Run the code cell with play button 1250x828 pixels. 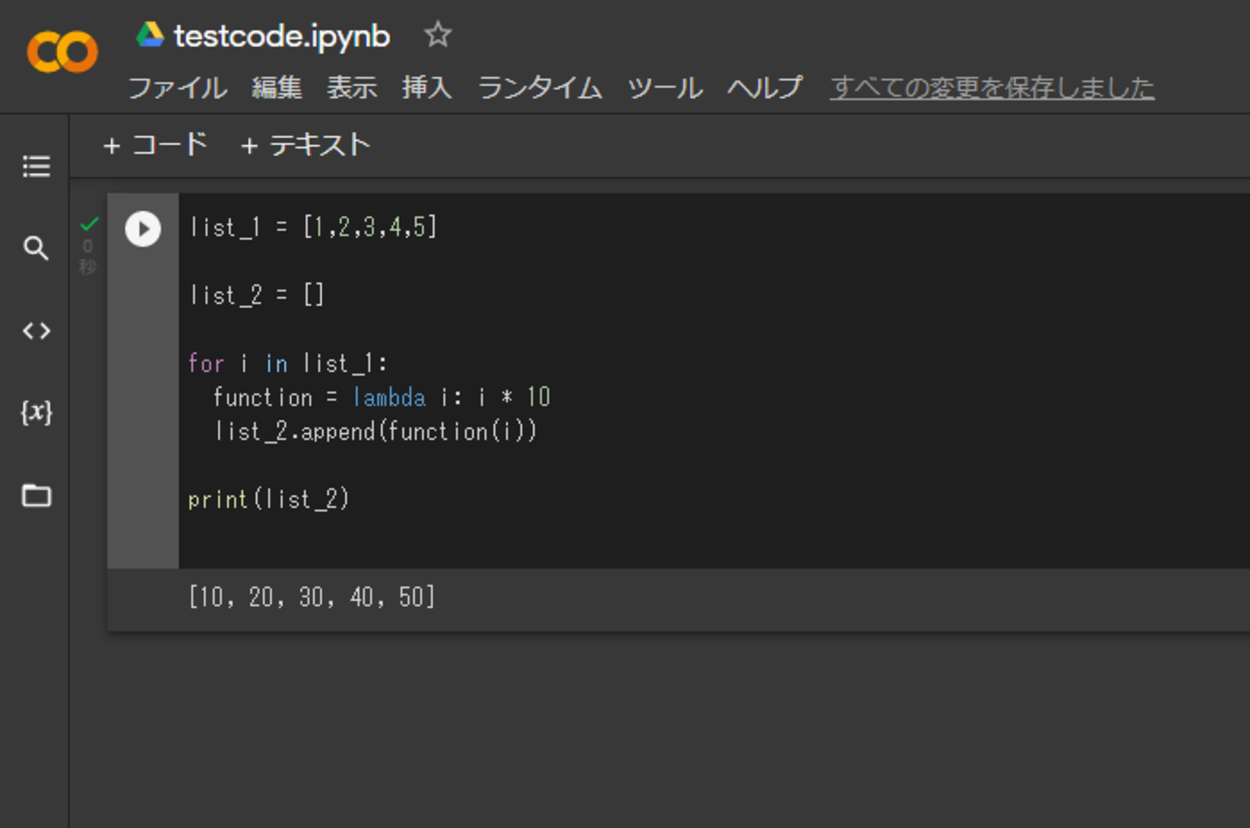pyautogui.click(x=143, y=229)
